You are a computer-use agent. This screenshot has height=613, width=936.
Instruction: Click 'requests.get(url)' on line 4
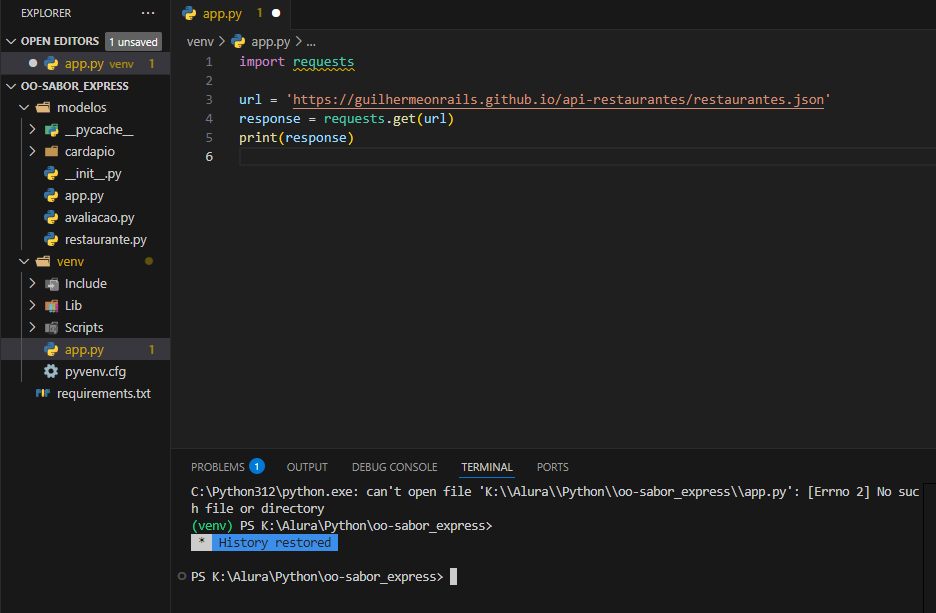389,119
